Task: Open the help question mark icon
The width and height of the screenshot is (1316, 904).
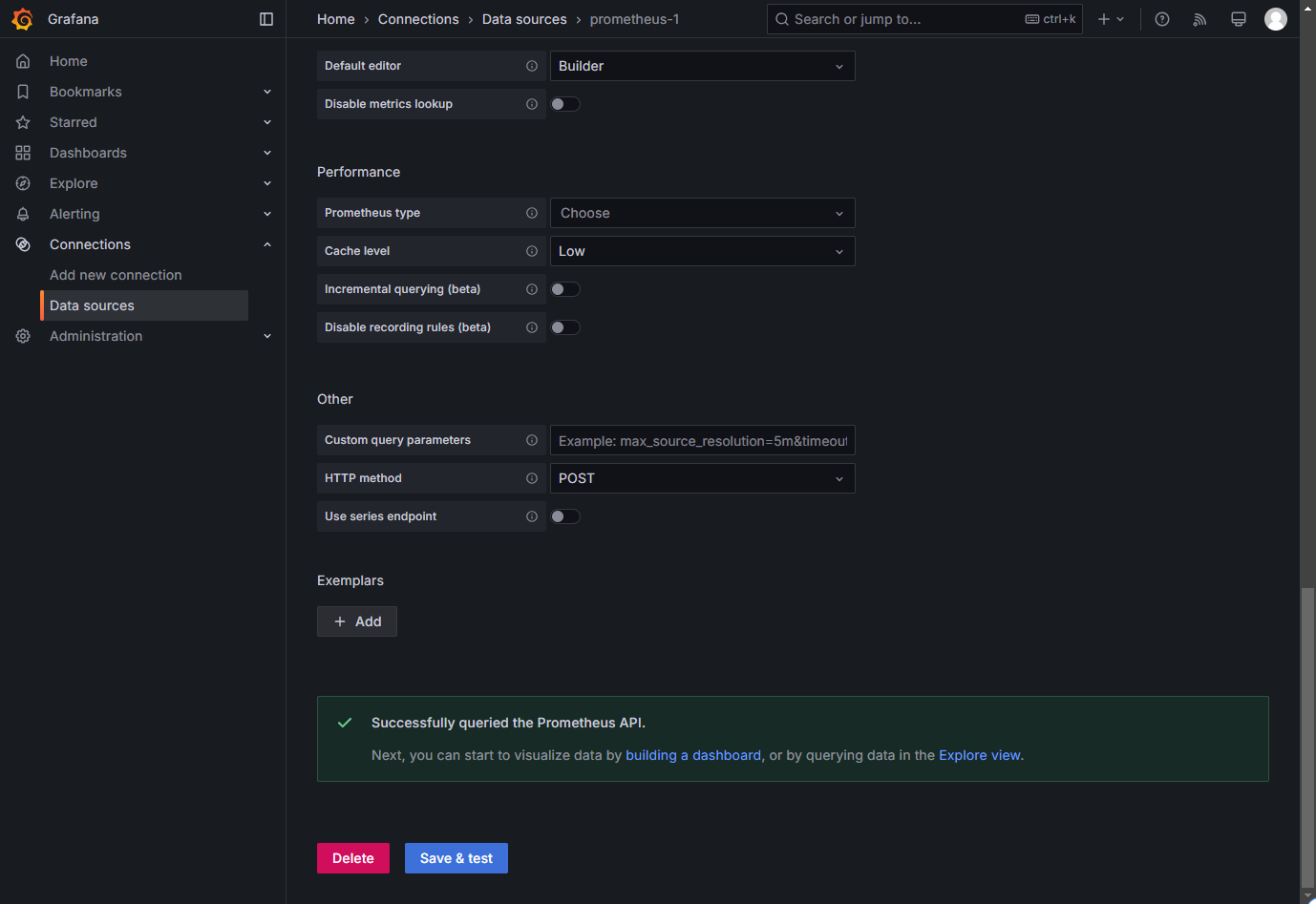Action: click(x=1162, y=19)
